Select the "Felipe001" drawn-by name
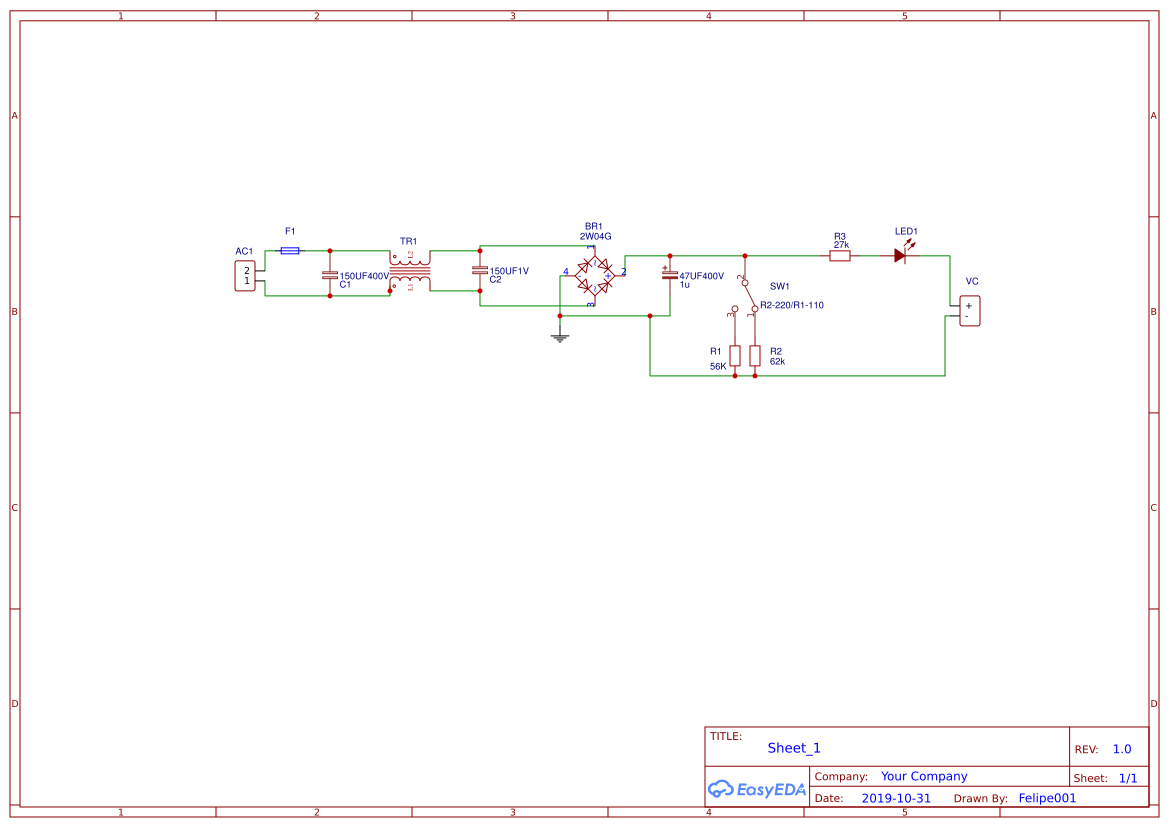Screen dimensions: 1169x827 tap(1047, 798)
